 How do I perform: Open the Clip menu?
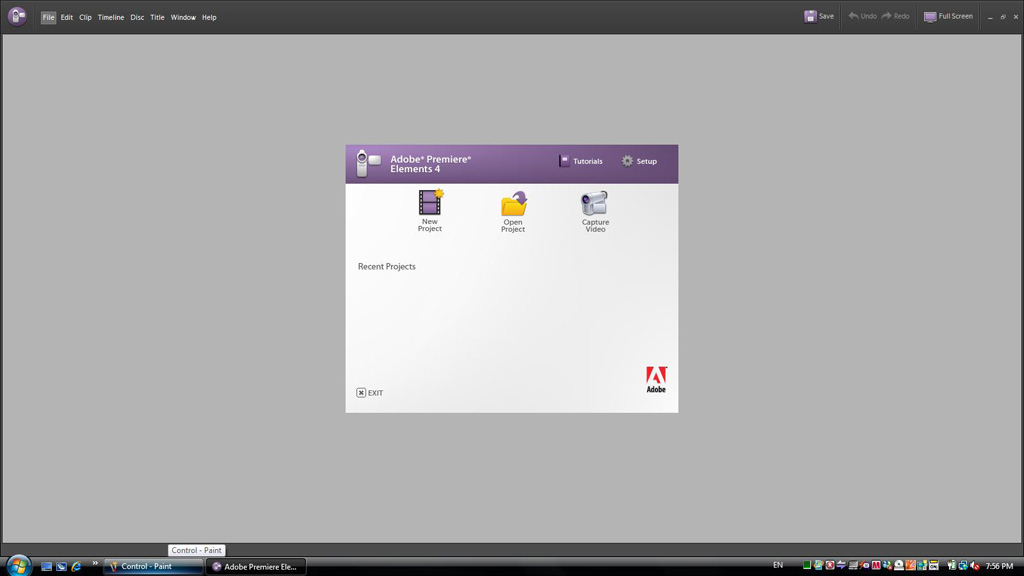[86, 18]
